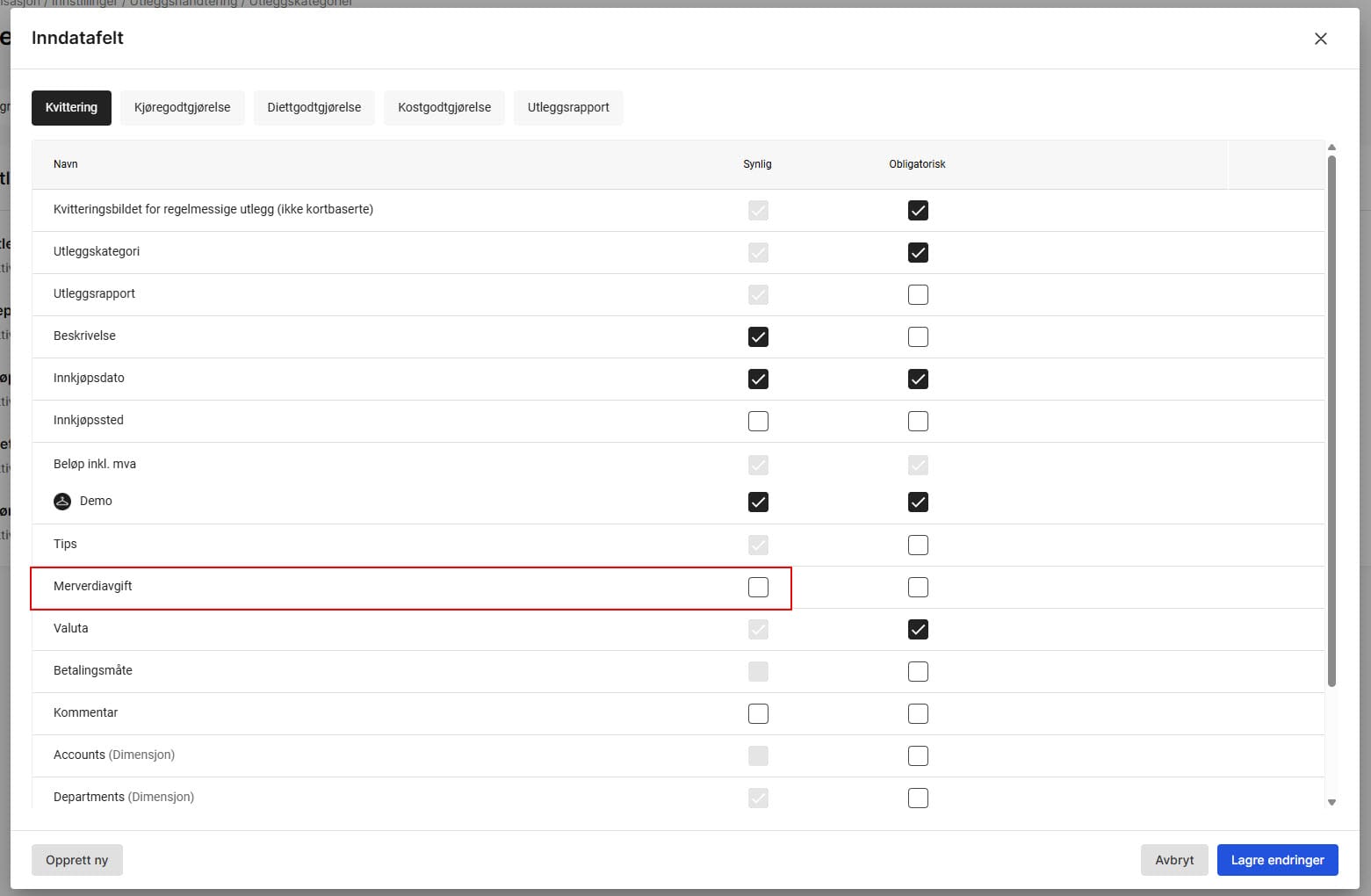Enable Synlig checkbox for Kommentar

[x=758, y=713]
